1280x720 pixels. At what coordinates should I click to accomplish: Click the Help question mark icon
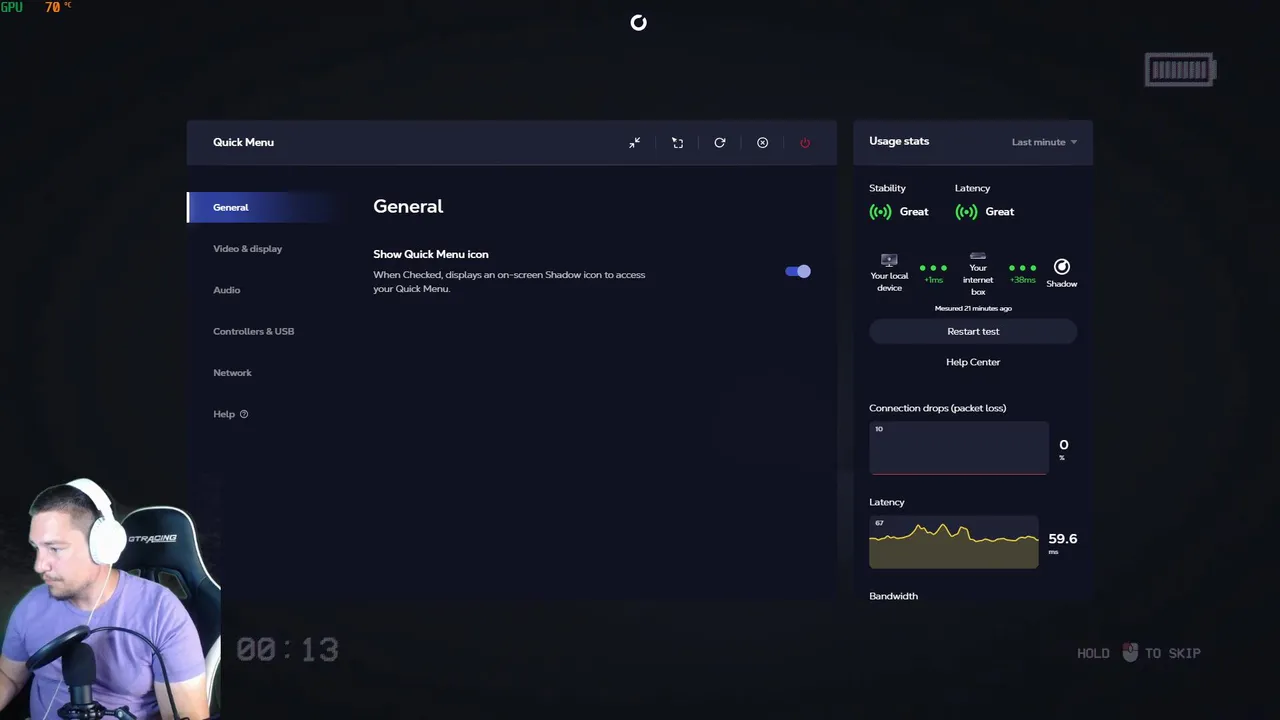coord(244,414)
